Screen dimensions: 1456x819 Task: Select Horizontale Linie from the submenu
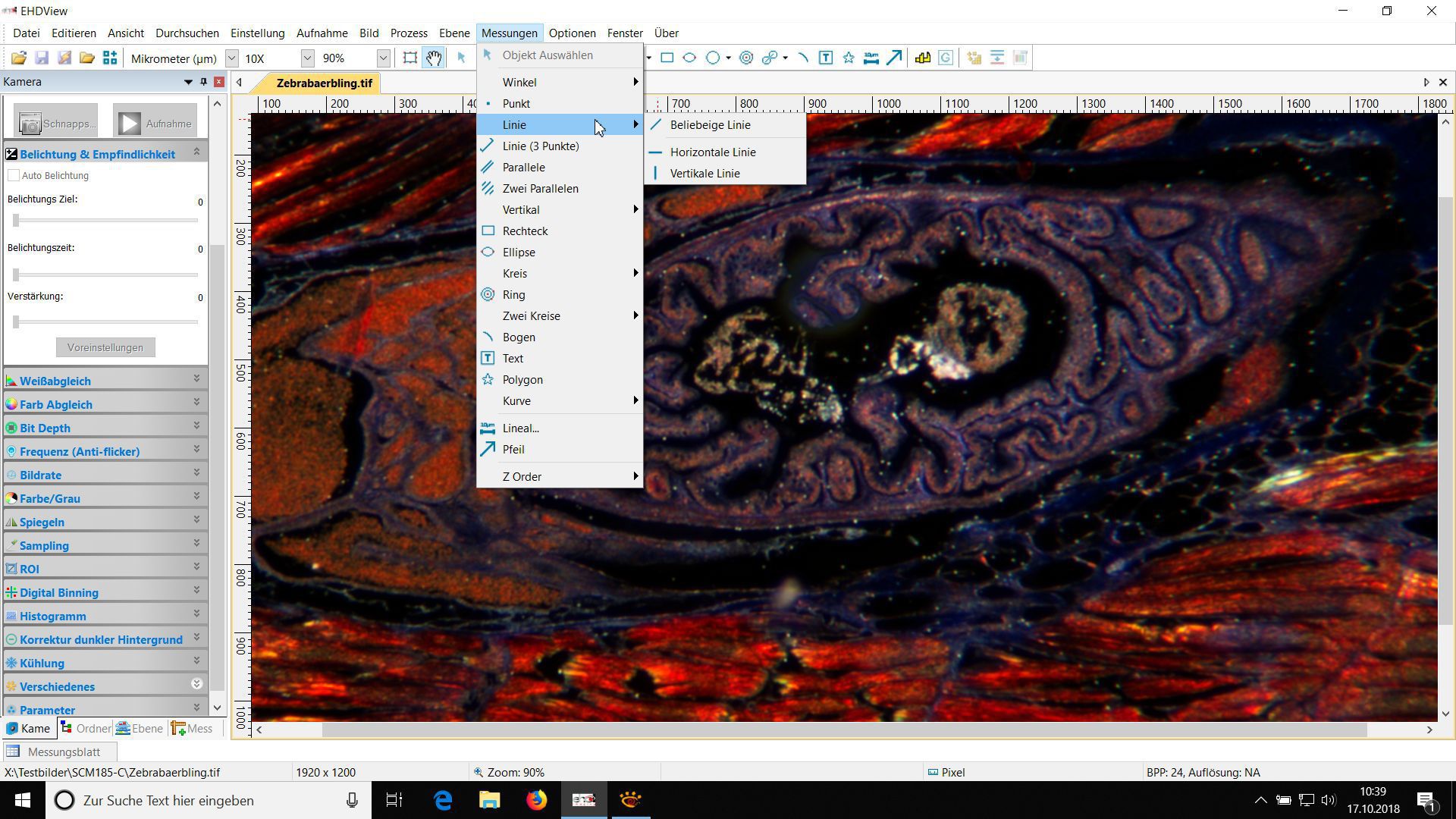point(712,152)
